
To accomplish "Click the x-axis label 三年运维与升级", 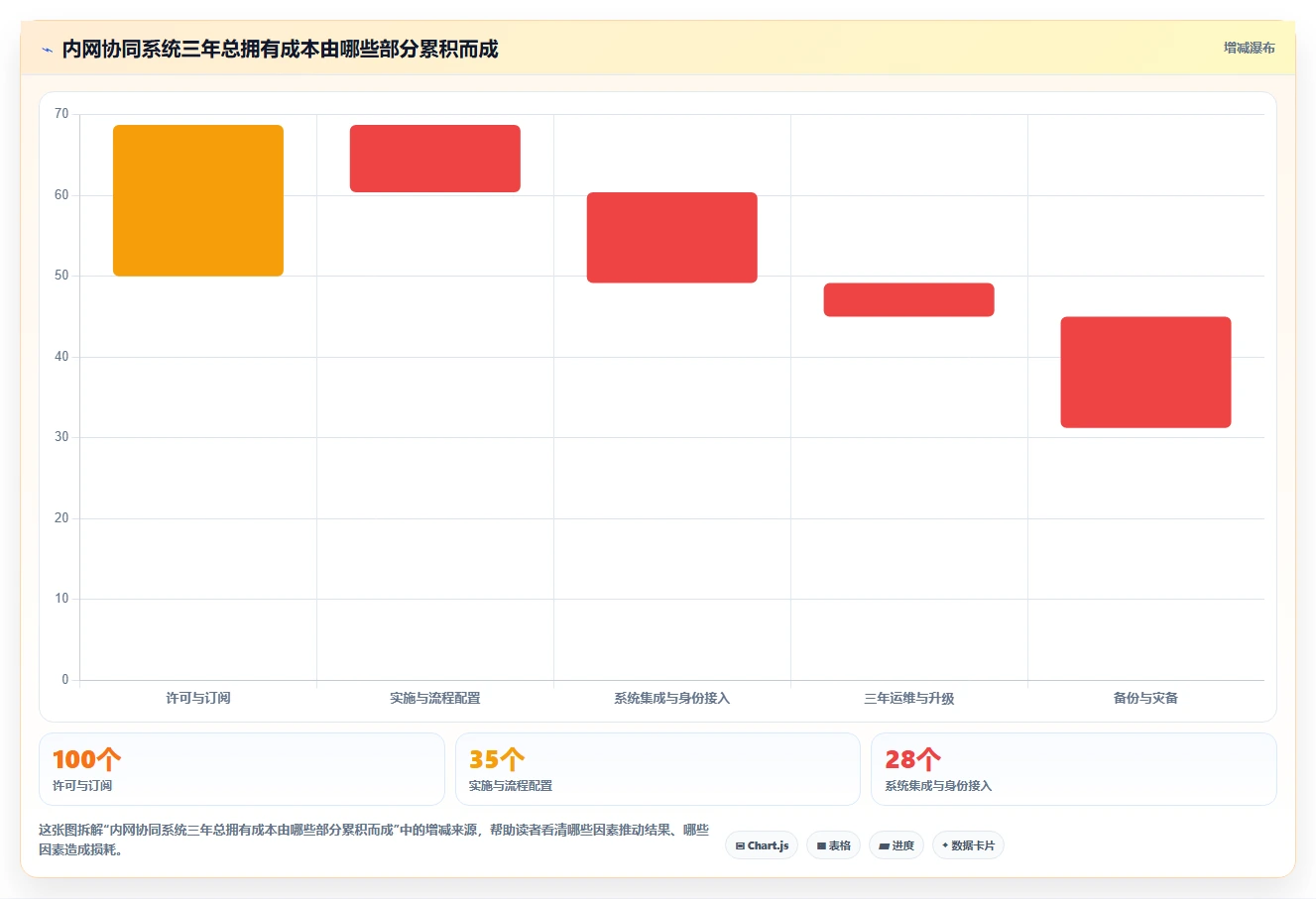I will (x=909, y=698).
